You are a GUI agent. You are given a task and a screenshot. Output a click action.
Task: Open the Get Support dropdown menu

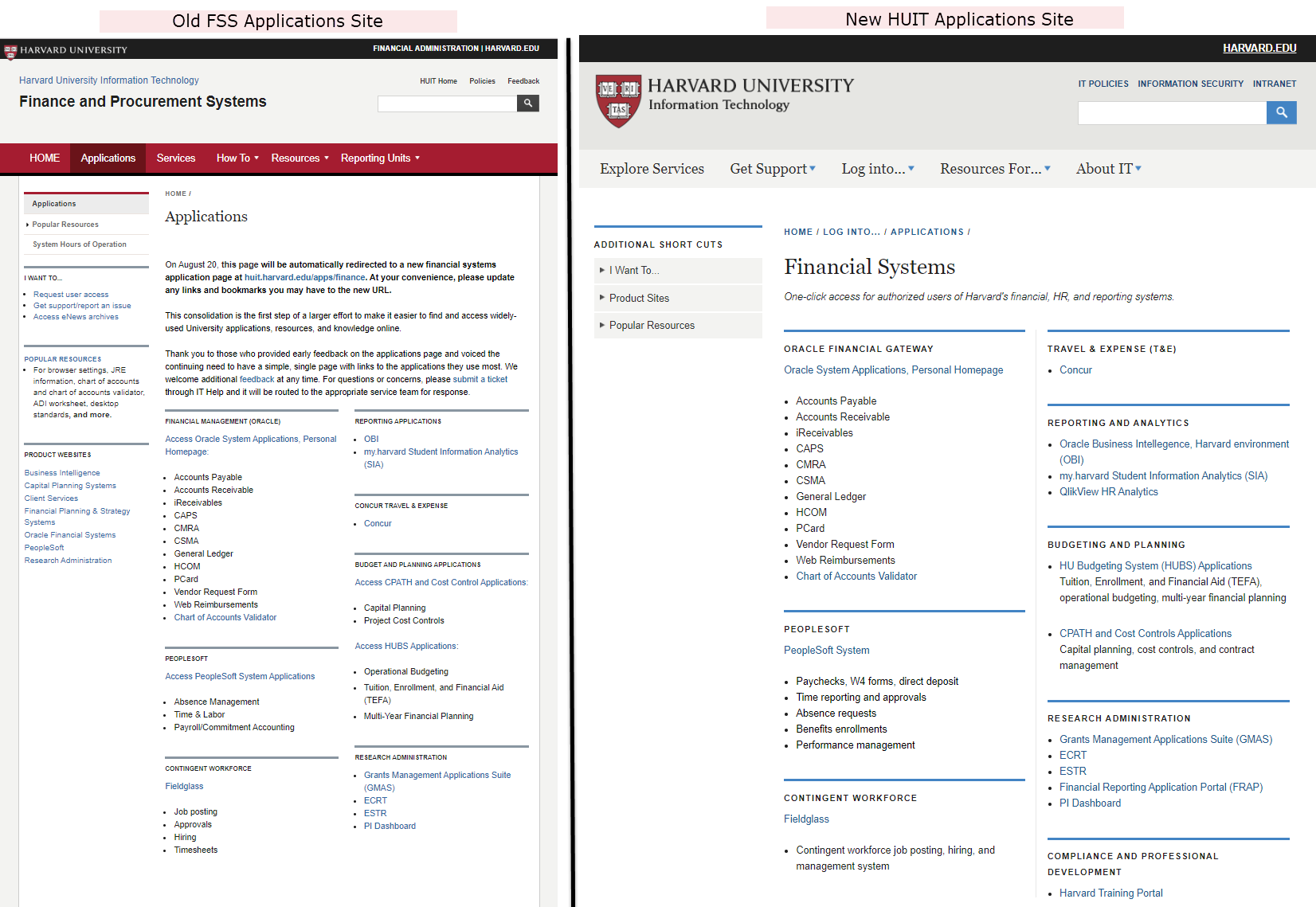(x=772, y=169)
